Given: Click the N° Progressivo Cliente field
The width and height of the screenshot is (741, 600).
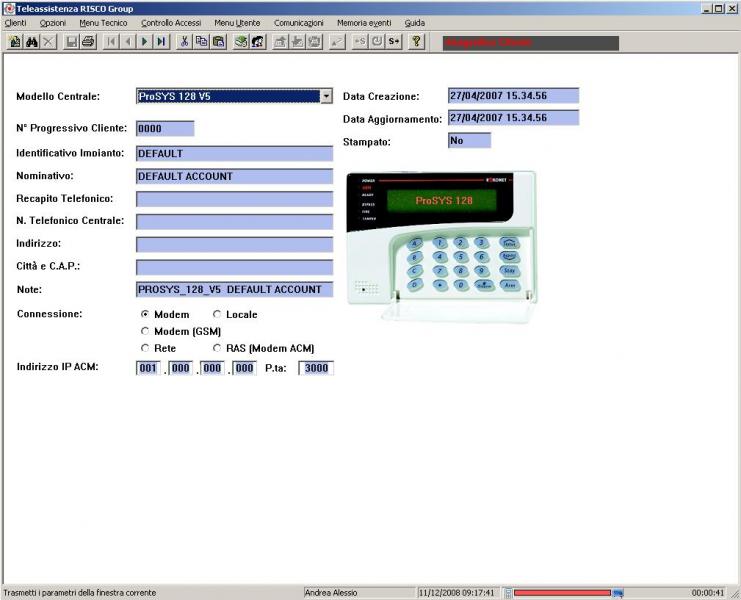Looking at the screenshot, I should tap(165, 129).
